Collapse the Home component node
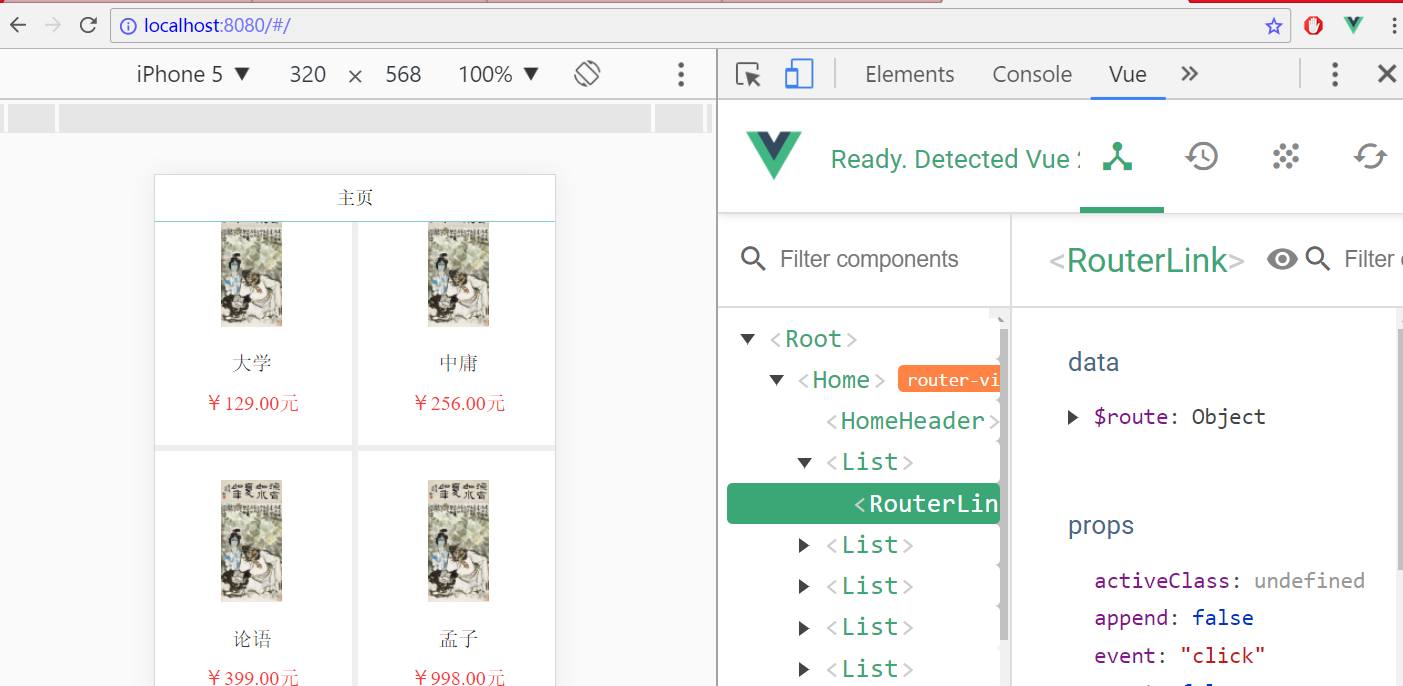 coord(776,380)
